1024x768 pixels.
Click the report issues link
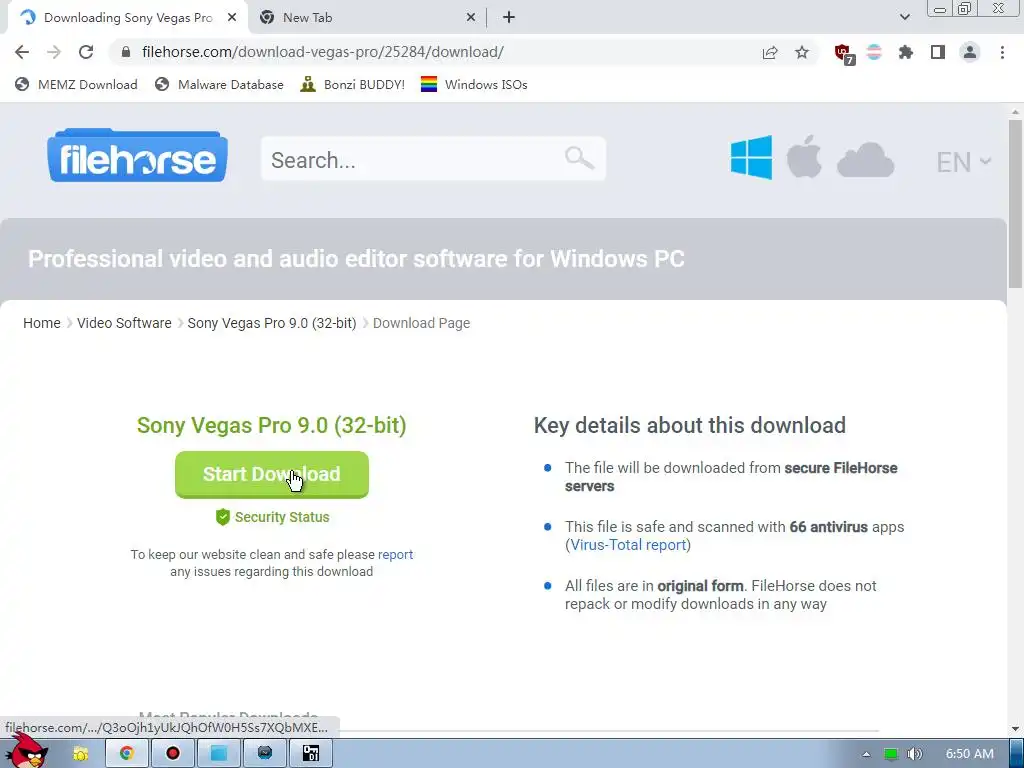point(395,554)
